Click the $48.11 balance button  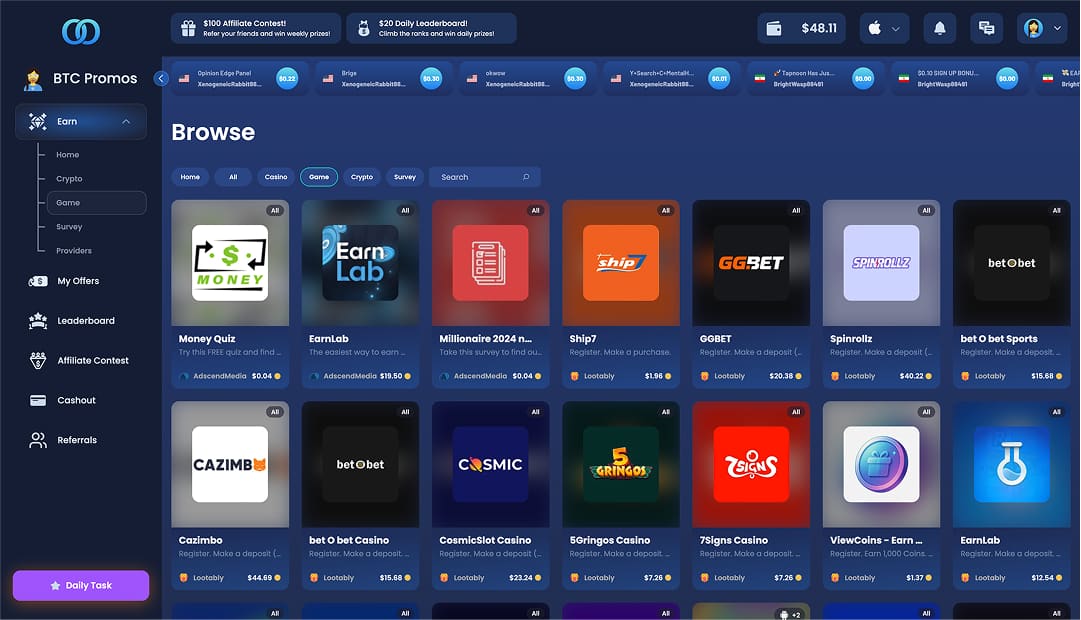point(802,28)
